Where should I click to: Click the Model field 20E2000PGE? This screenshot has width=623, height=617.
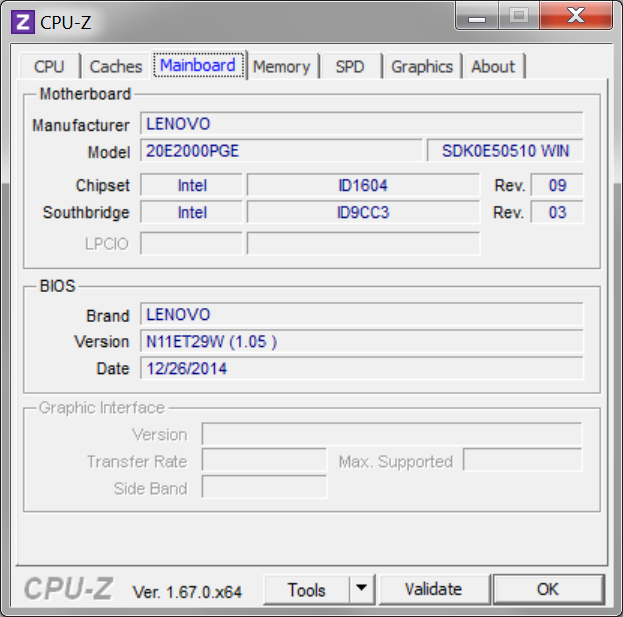(x=281, y=151)
